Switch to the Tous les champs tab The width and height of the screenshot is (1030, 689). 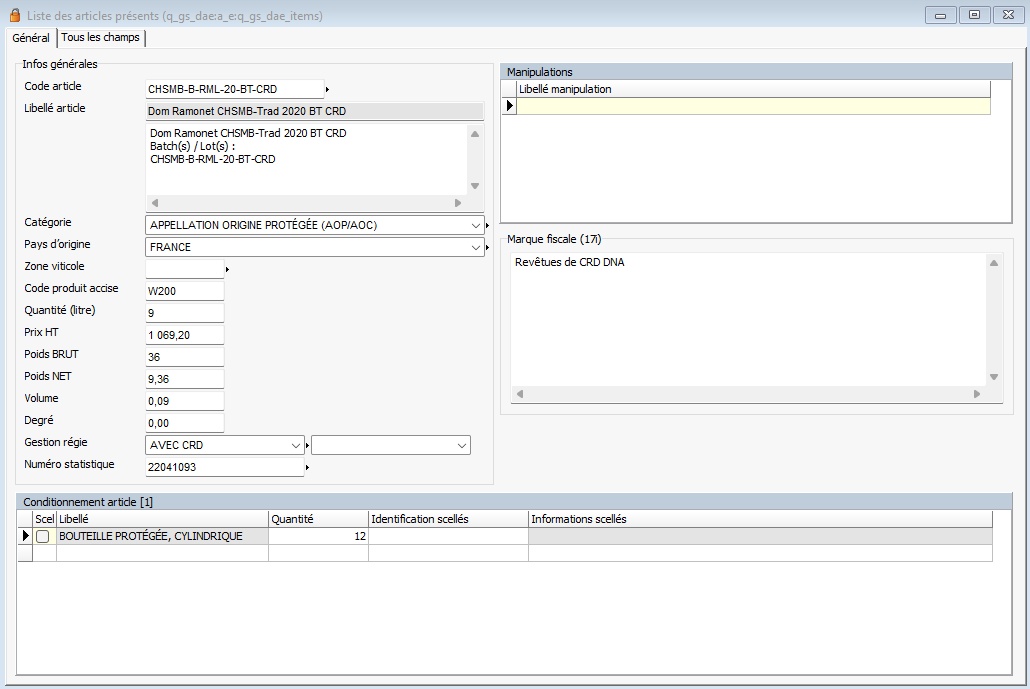tap(101, 38)
